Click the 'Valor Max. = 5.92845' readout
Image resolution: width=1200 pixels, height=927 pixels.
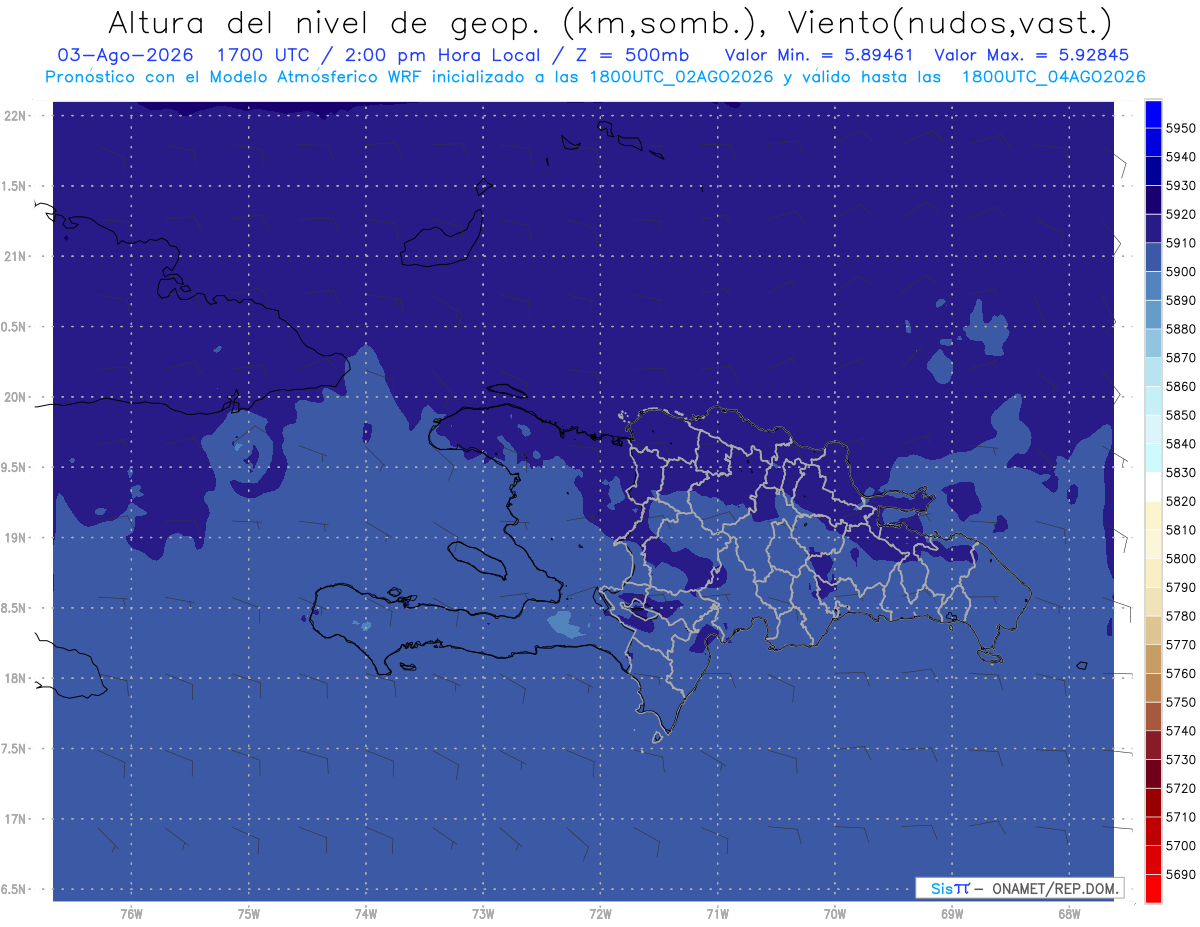click(1030, 55)
